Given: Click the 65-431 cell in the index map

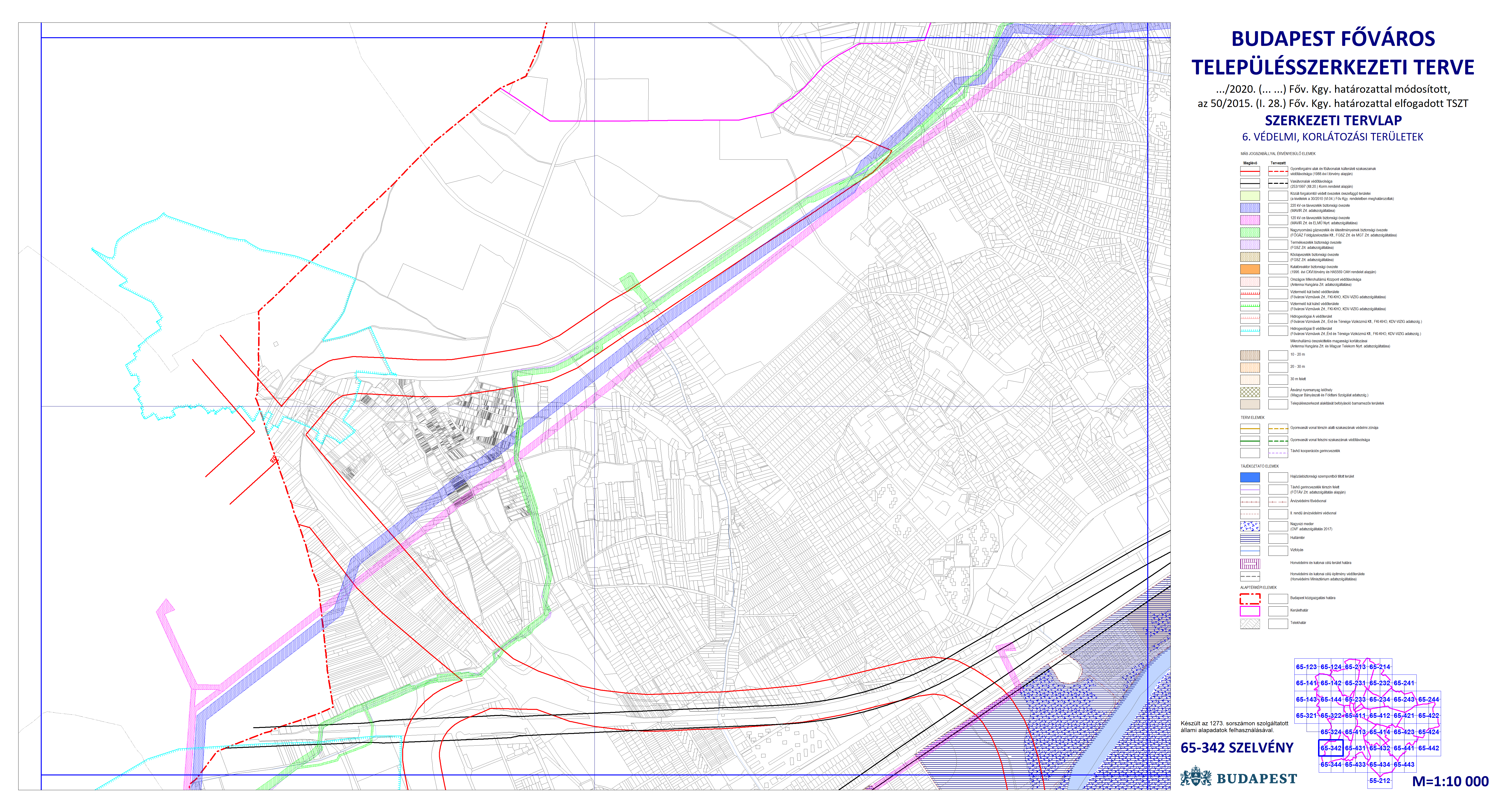Looking at the screenshot, I should click(1355, 748).
